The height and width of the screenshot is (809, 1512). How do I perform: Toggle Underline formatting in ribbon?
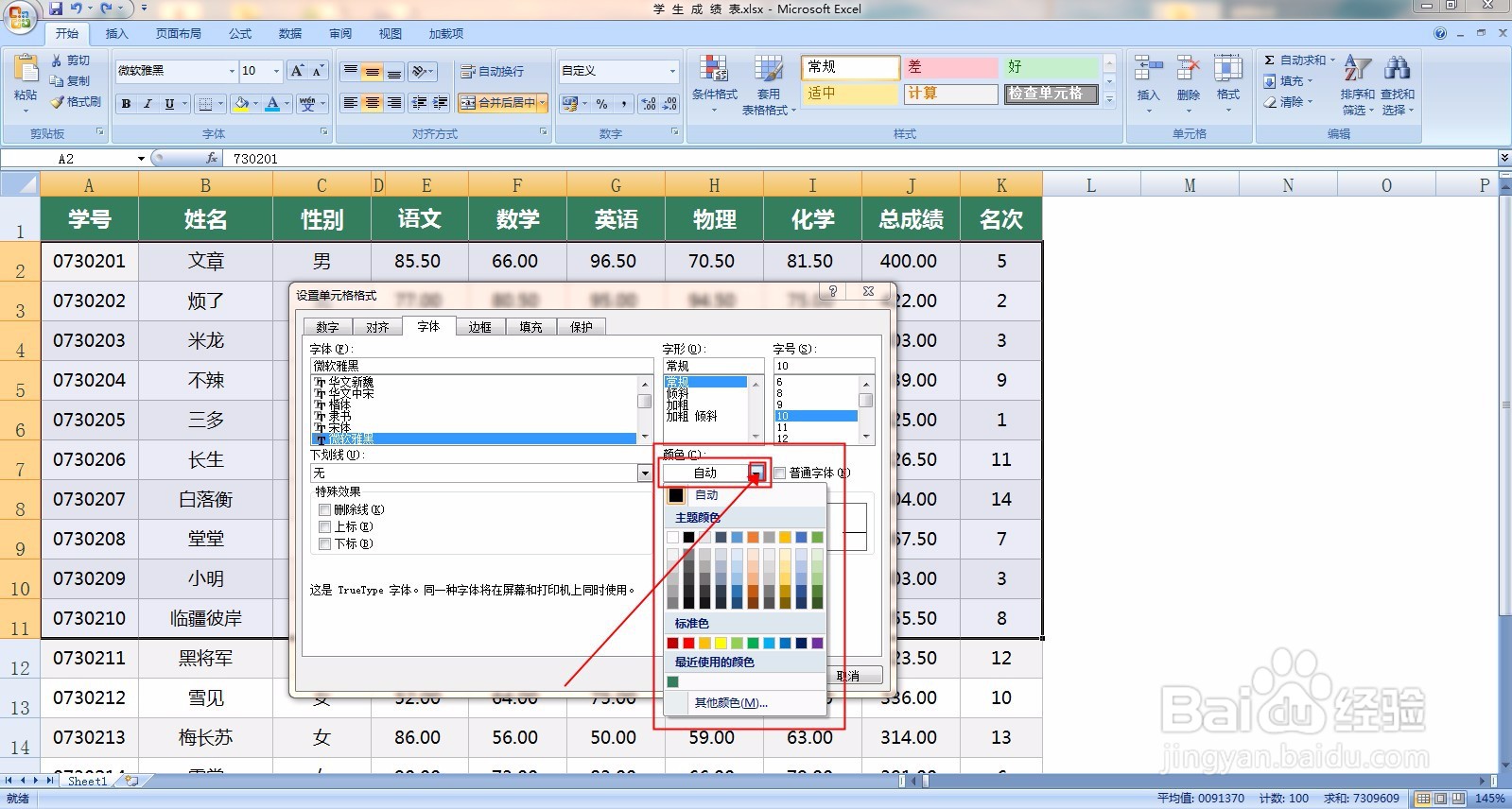169,104
